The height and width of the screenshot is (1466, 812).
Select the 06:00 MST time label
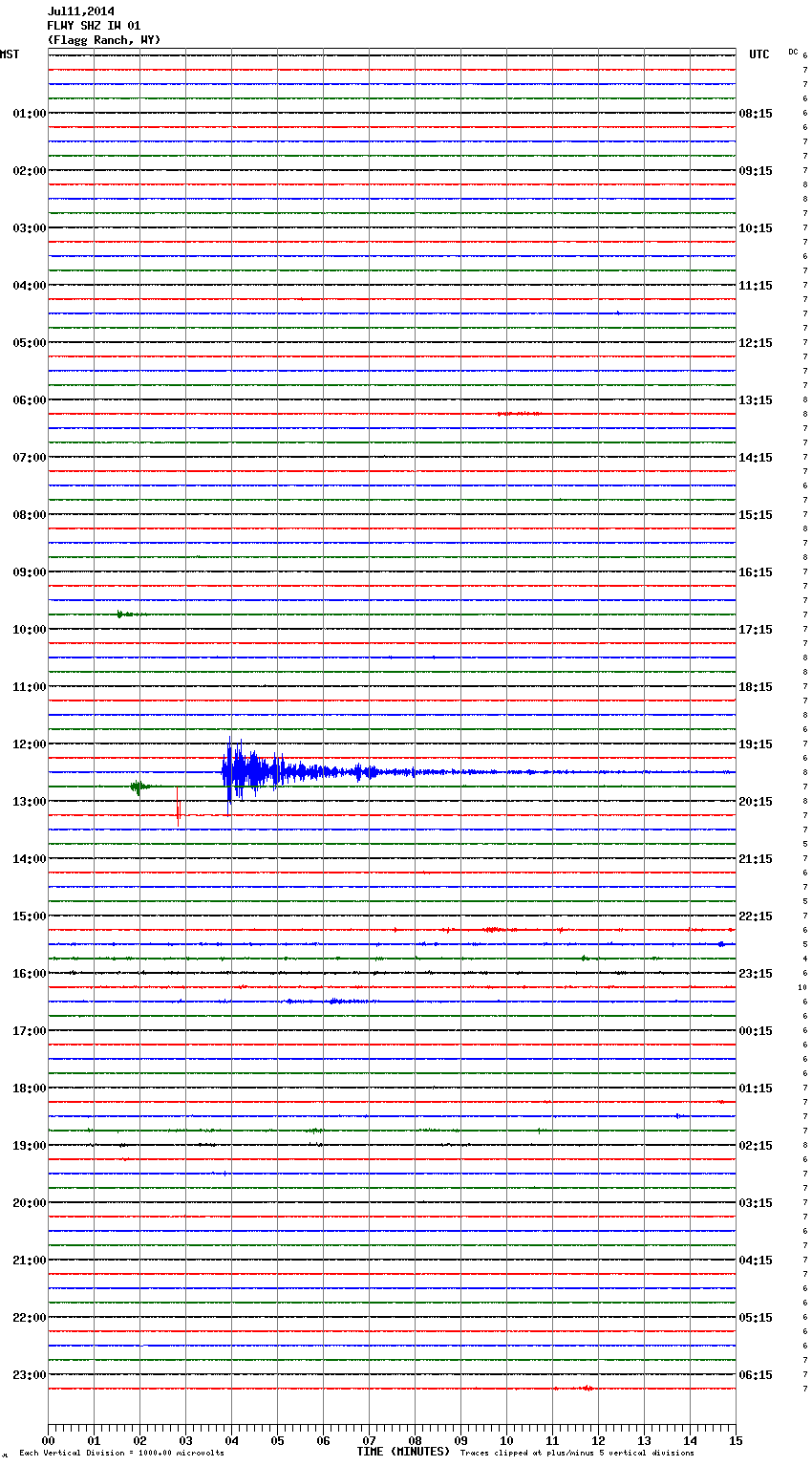tap(30, 400)
